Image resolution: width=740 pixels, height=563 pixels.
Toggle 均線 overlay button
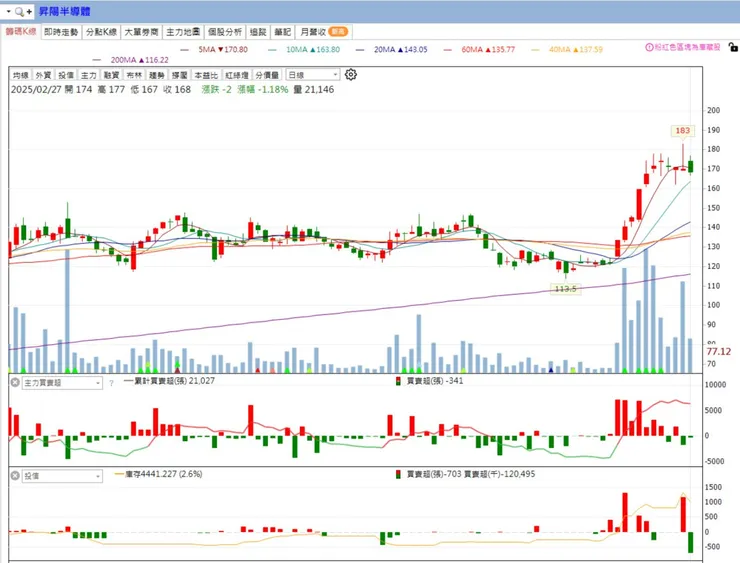pos(20,75)
